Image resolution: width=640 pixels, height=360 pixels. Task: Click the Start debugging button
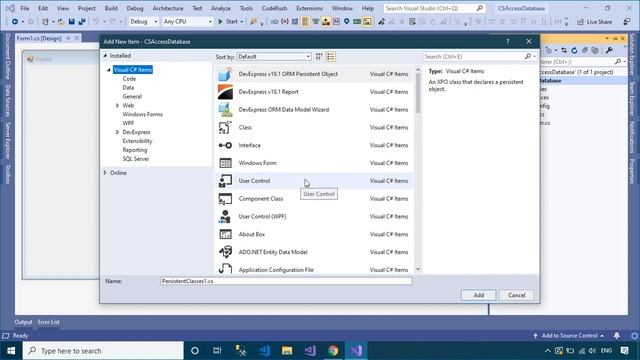tap(228, 21)
